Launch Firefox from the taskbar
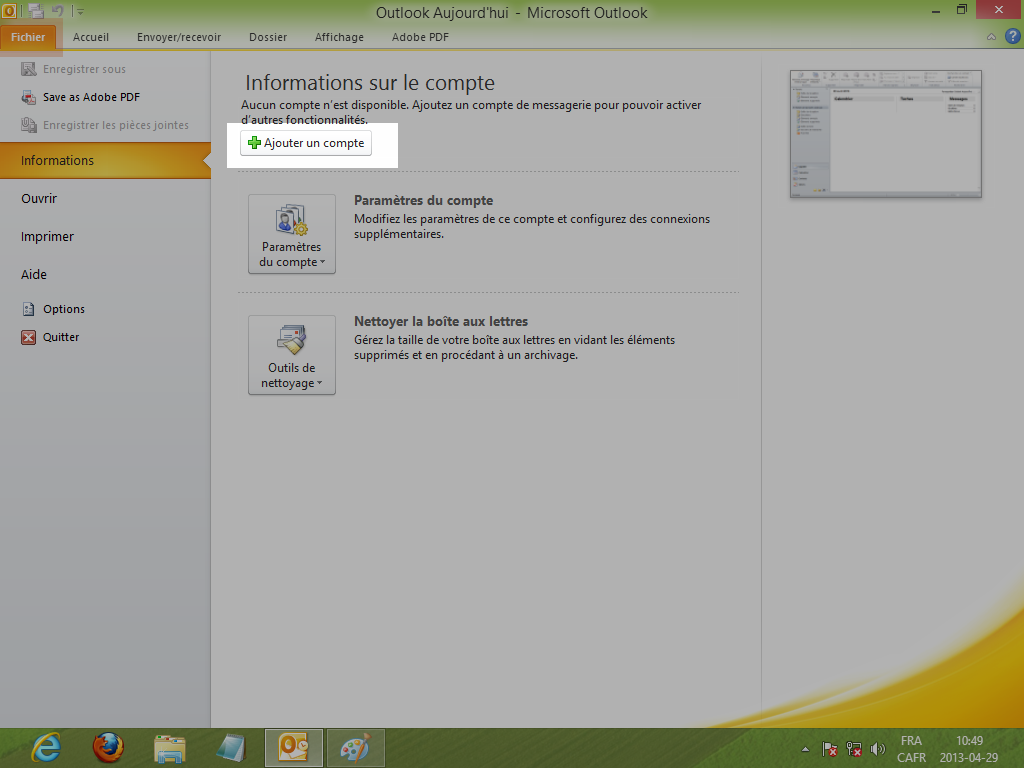Viewport: 1024px width, 768px height. [108, 748]
